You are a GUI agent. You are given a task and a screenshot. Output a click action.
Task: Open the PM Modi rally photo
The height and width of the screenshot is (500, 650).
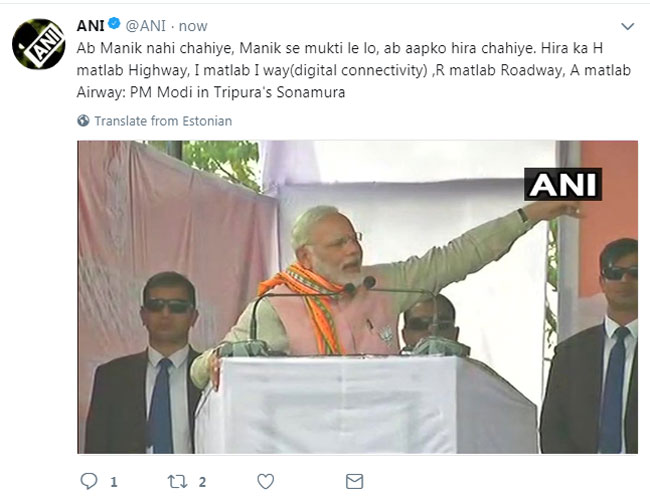coord(357,297)
